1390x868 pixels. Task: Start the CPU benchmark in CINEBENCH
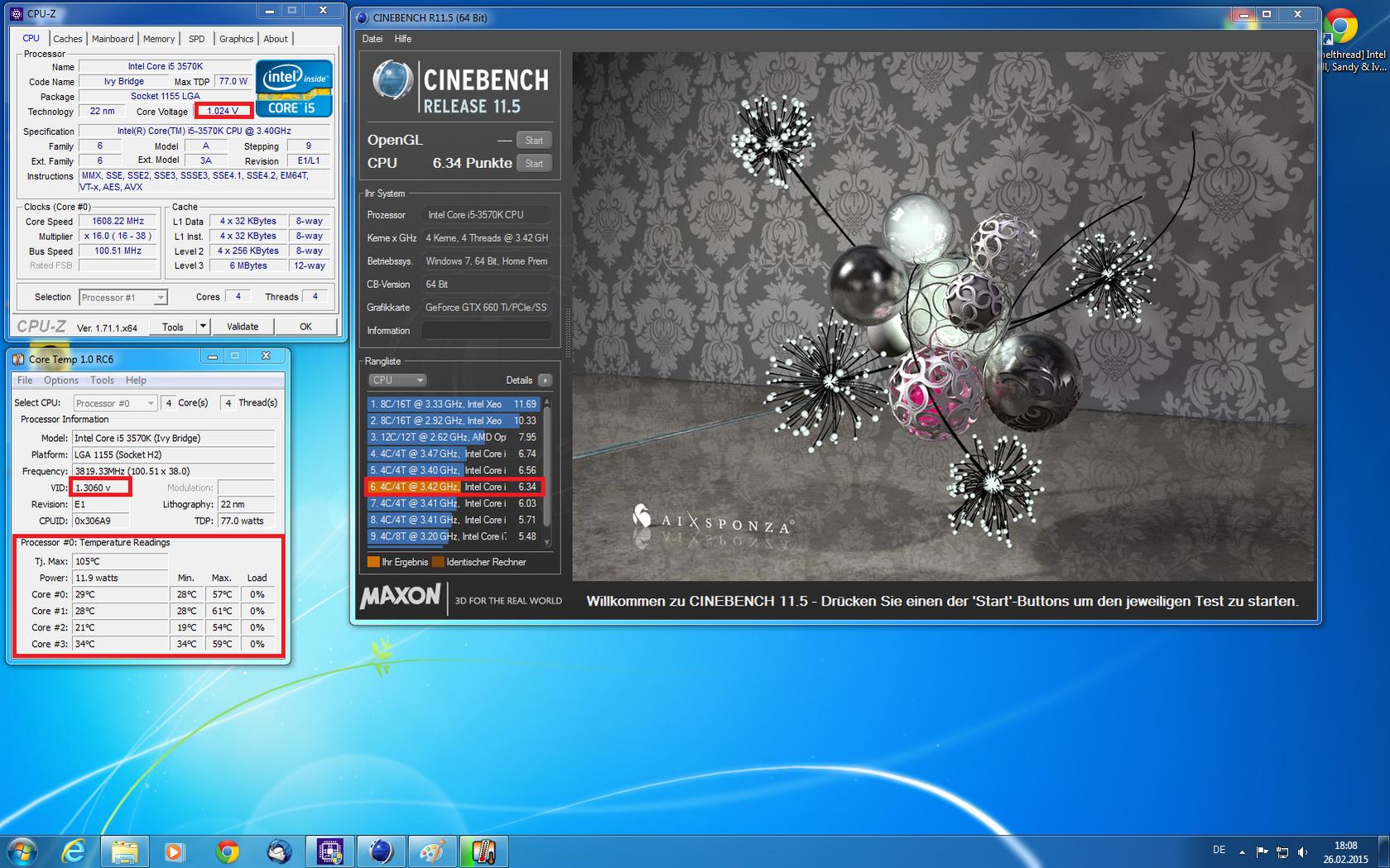tap(534, 164)
